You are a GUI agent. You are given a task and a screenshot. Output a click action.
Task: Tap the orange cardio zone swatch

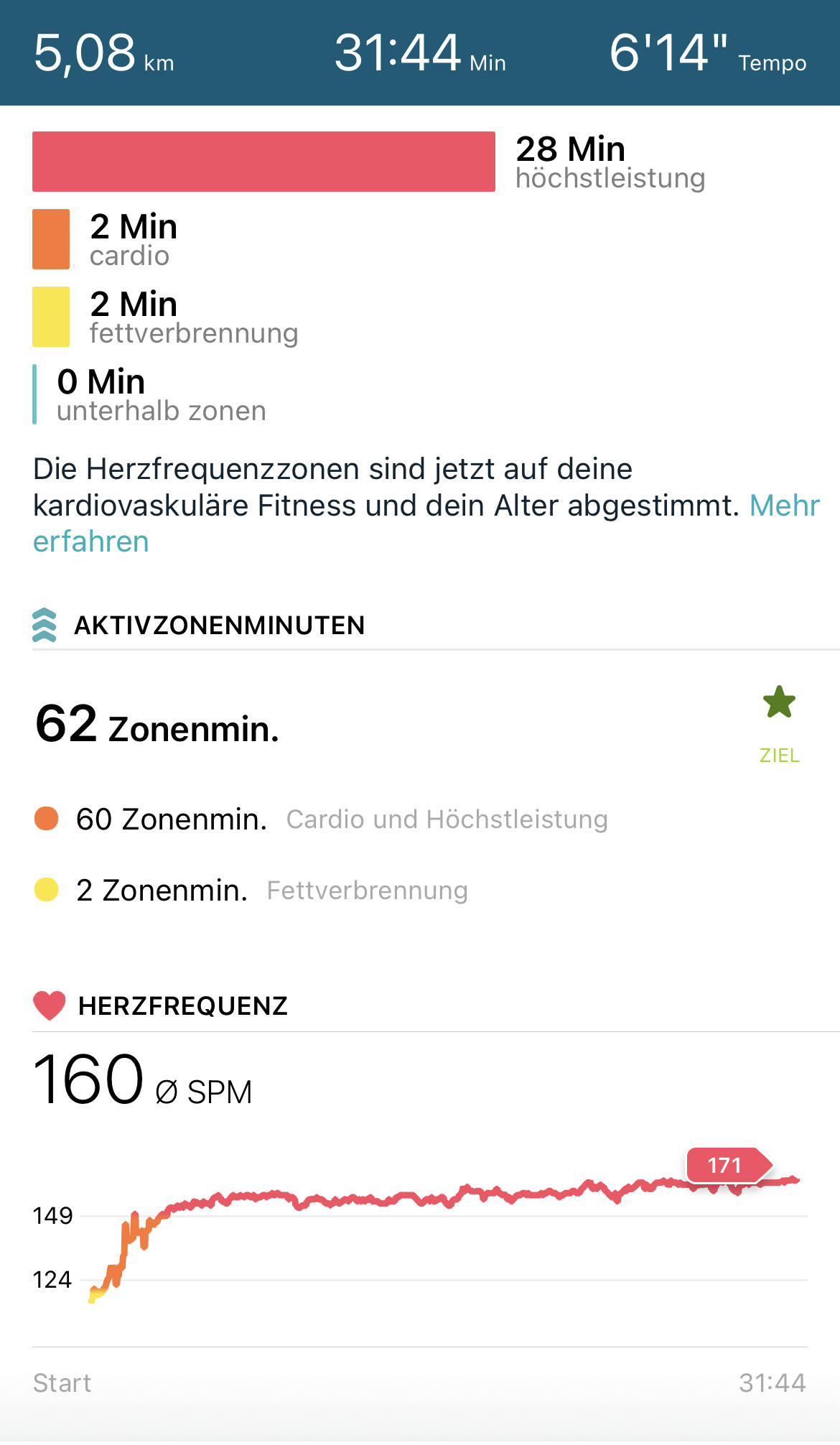pyautogui.click(x=51, y=239)
